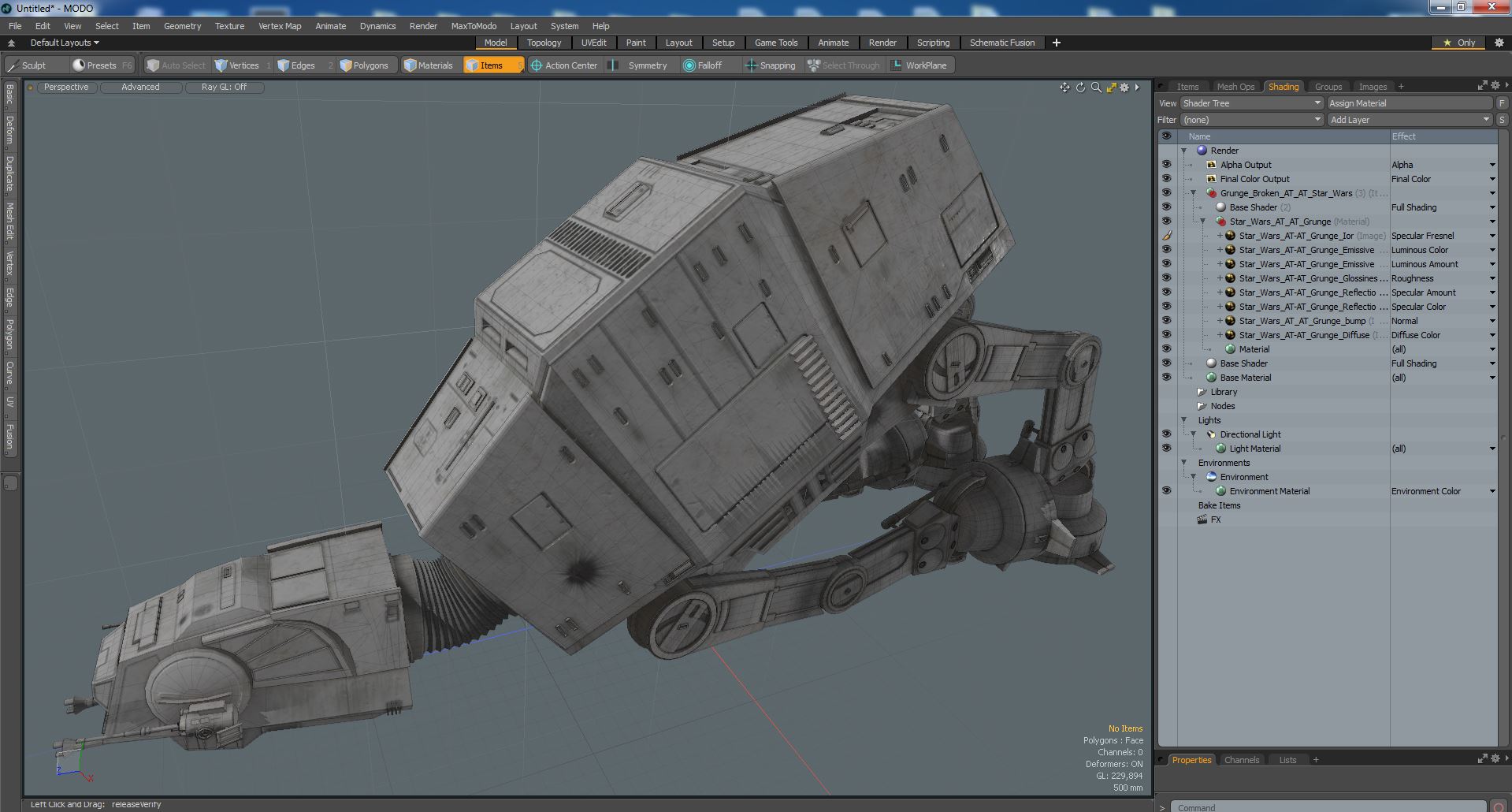This screenshot has width=1512, height=812.
Task: Toggle visibility of Star_Wars_AT_AT_Grunge material
Action: click(1166, 222)
